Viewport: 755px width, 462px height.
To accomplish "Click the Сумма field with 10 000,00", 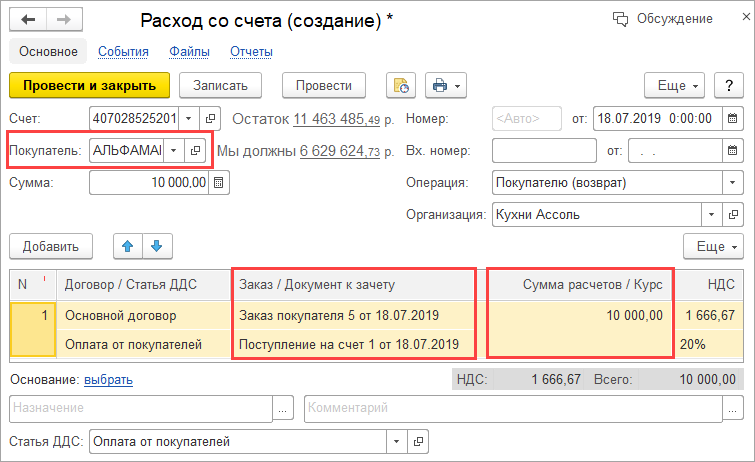I will pos(149,183).
